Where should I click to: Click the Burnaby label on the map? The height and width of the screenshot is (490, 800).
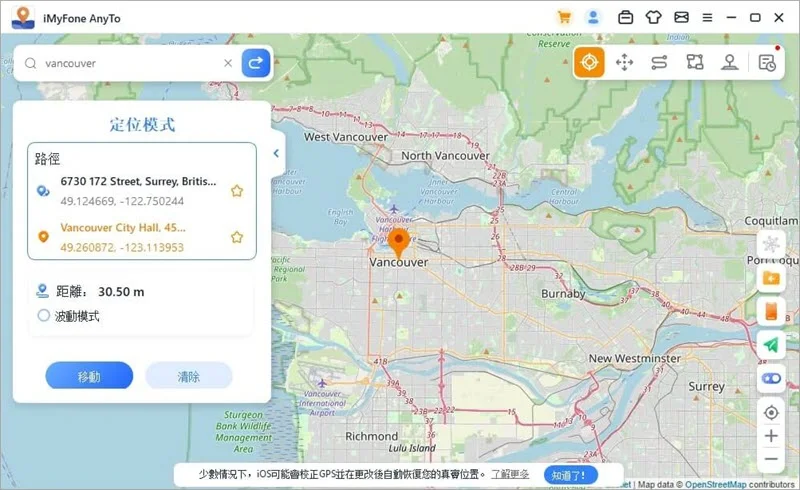(563, 294)
